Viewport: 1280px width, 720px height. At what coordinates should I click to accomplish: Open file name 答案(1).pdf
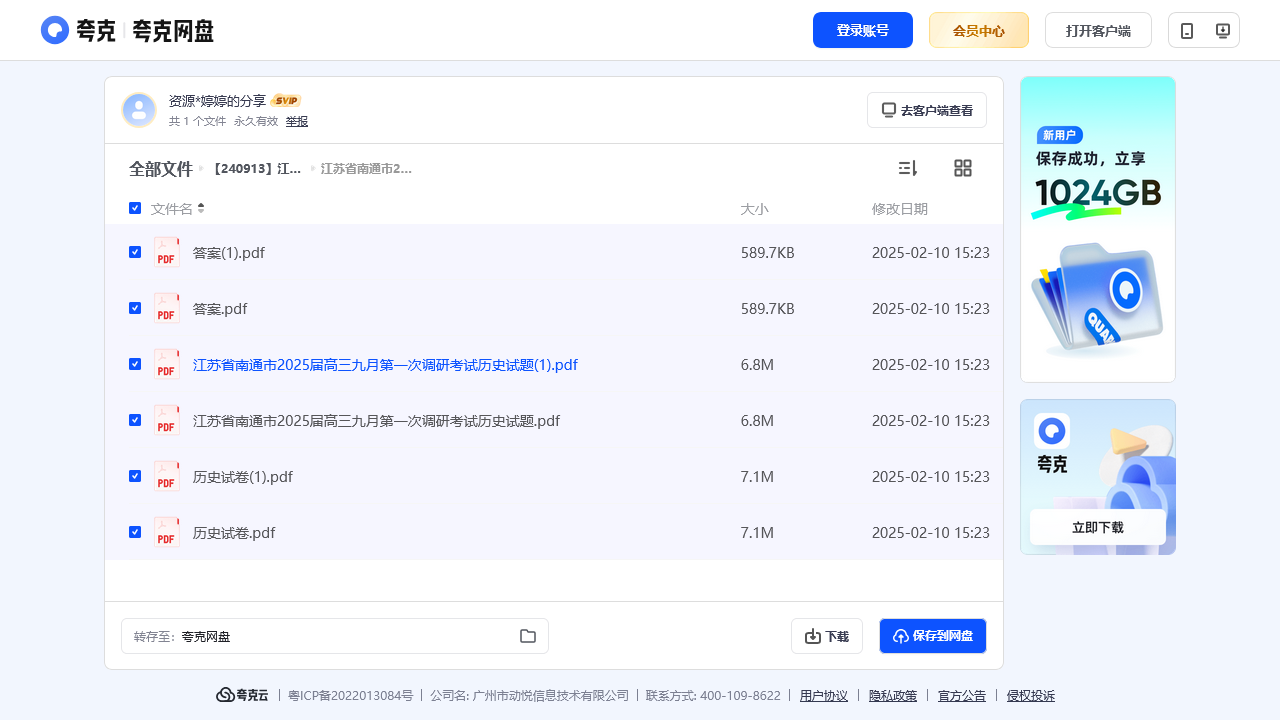[x=229, y=253]
